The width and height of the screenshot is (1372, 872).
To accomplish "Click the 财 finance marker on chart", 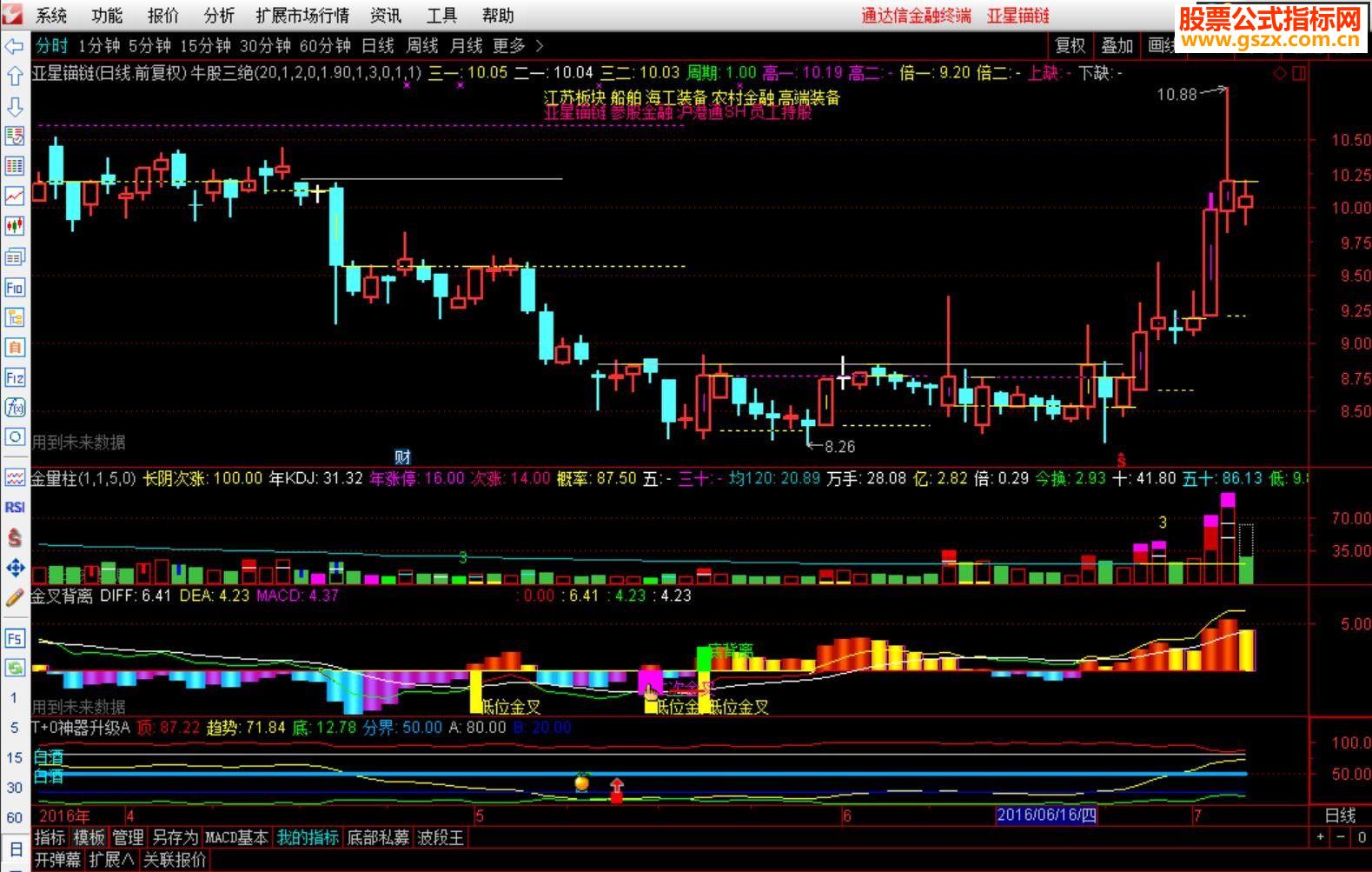I will point(401,457).
